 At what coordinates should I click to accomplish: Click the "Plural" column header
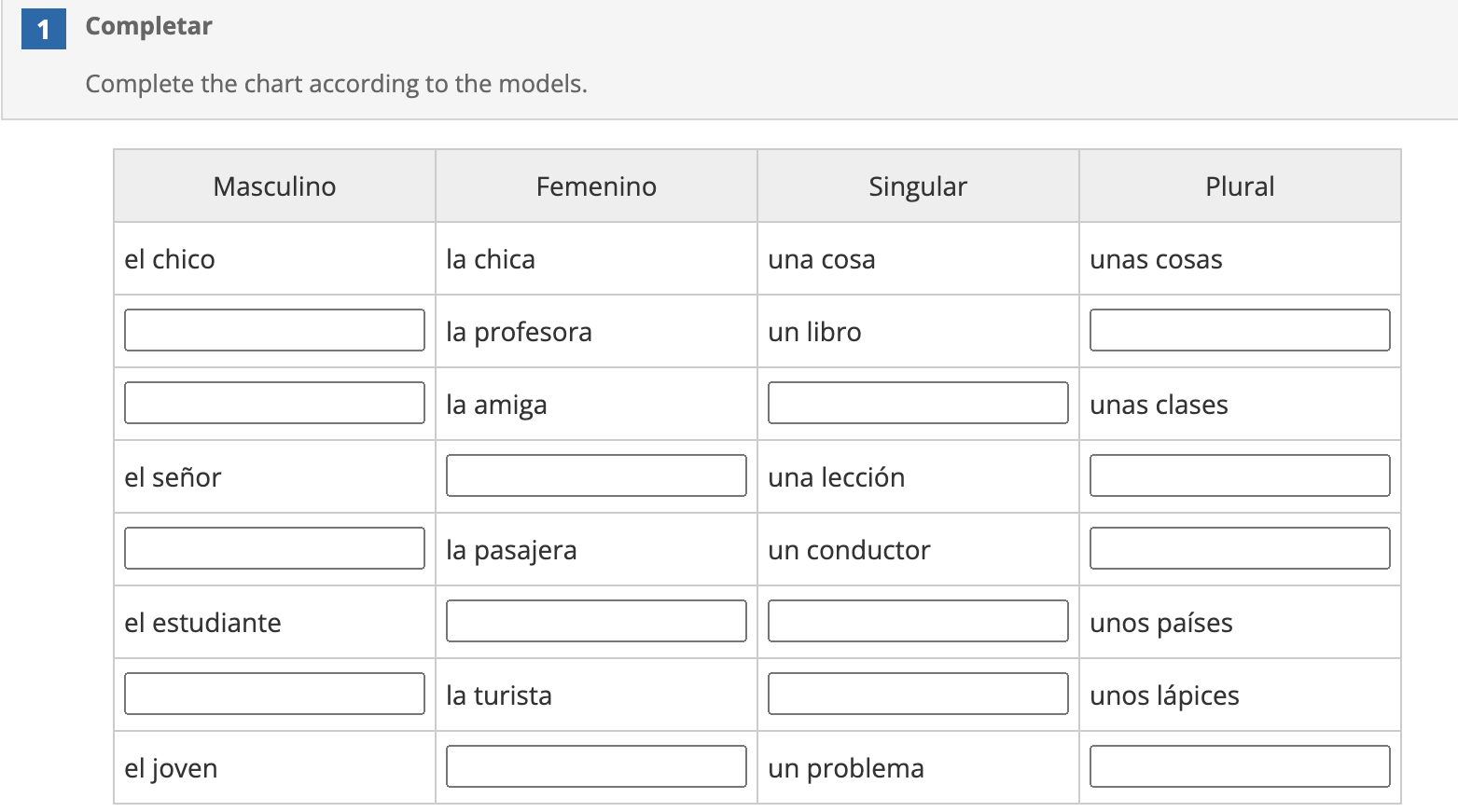coord(1239,186)
